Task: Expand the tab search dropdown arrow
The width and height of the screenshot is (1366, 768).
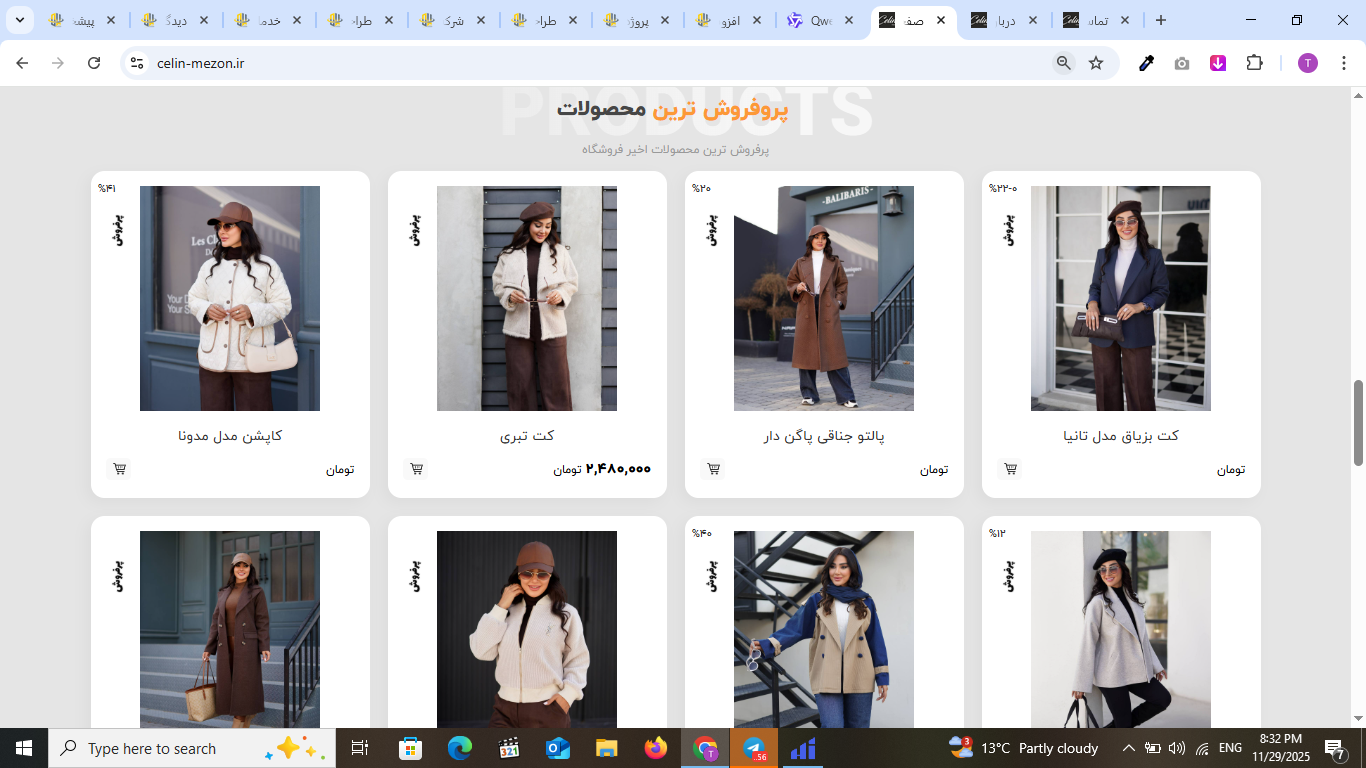Action: (19, 20)
